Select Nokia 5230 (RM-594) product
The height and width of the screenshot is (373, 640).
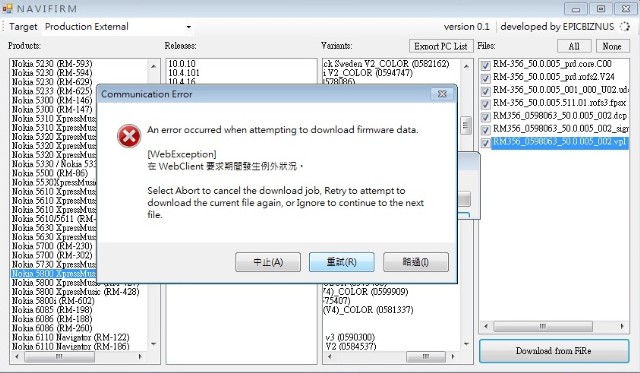[x=52, y=73]
